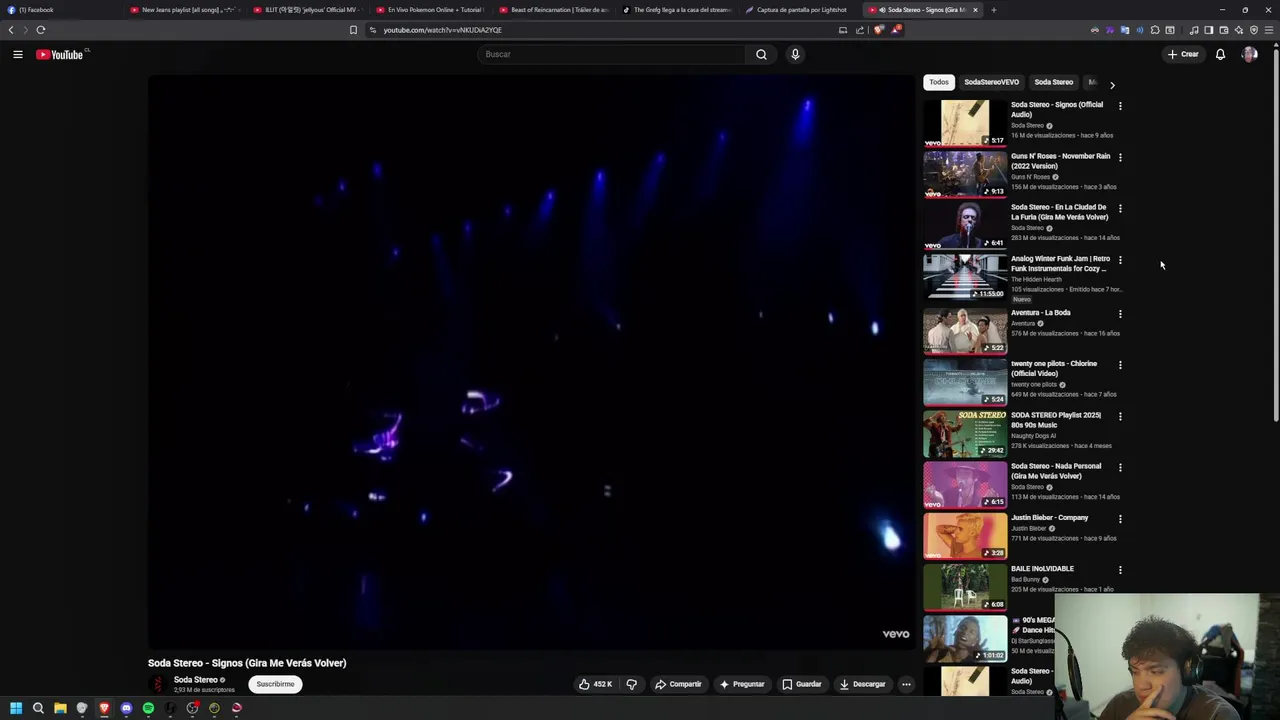Subscribe to Soda Stereo via Suscribirme
The height and width of the screenshot is (720, 1280).
(275, 684)
